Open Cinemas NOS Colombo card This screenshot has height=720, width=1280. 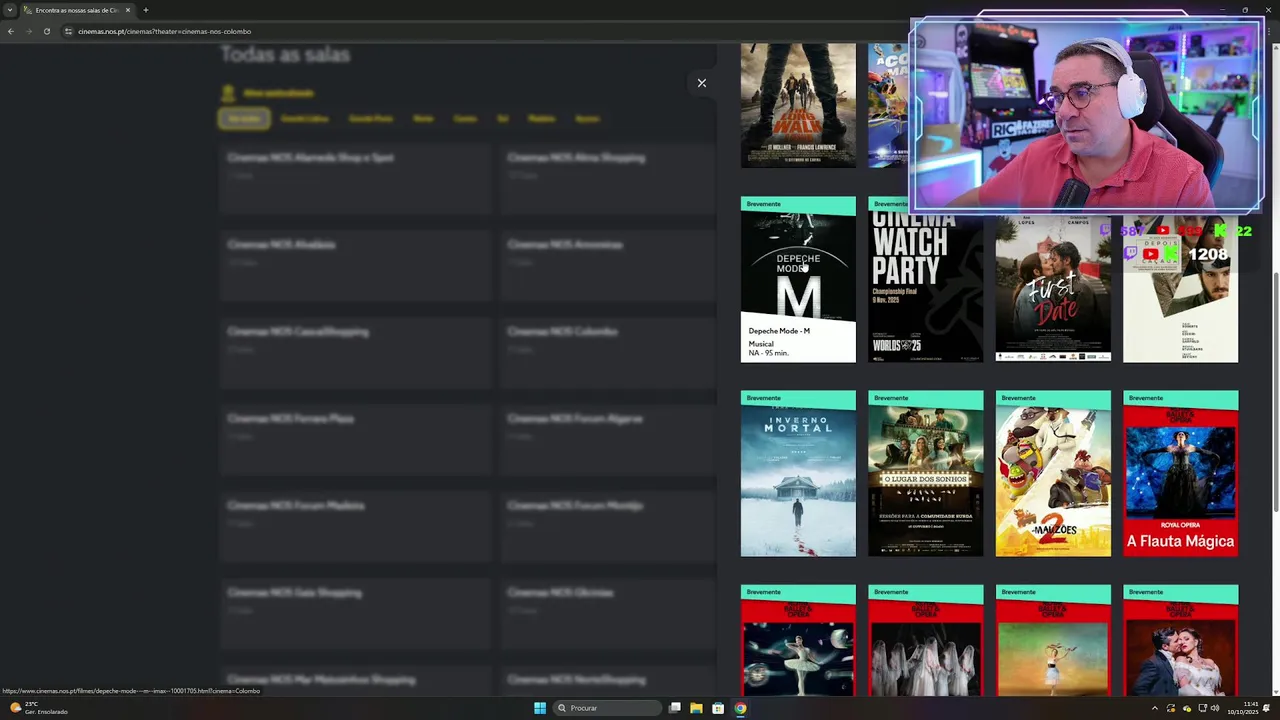pyautogui.click(x=607, y=353)
